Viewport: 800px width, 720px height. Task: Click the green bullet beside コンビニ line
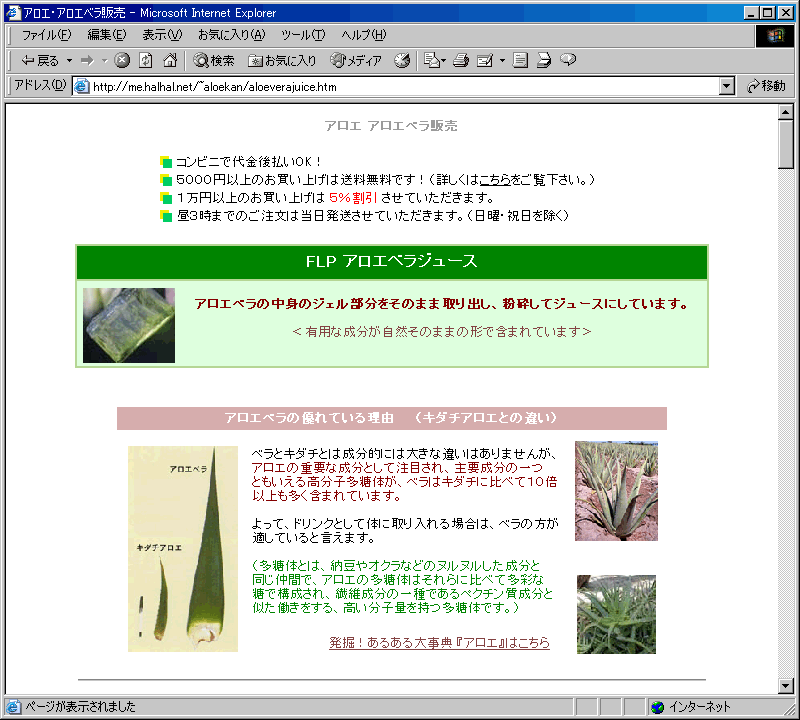pyautogui.click(x=166, y=162)
